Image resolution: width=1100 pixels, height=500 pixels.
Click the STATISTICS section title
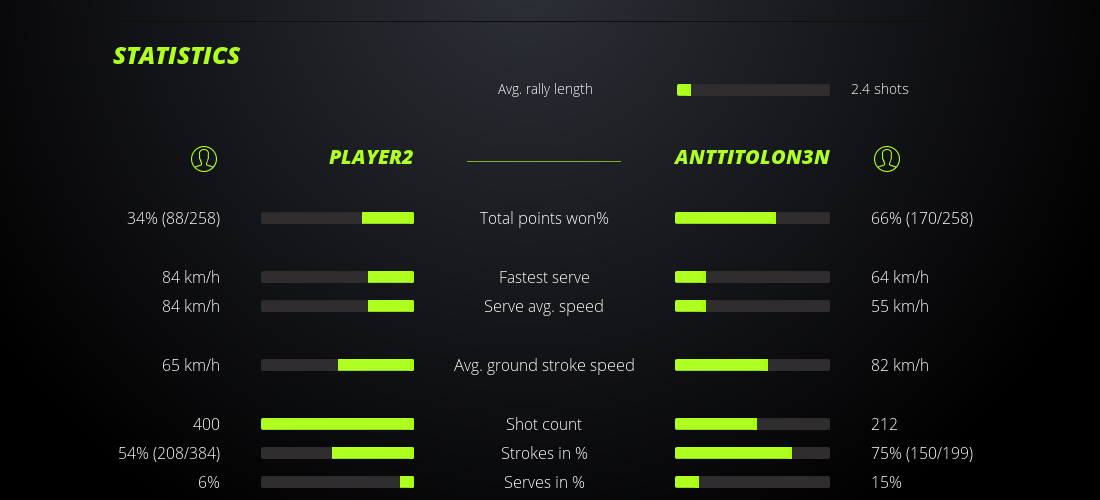tap(177, 56)
